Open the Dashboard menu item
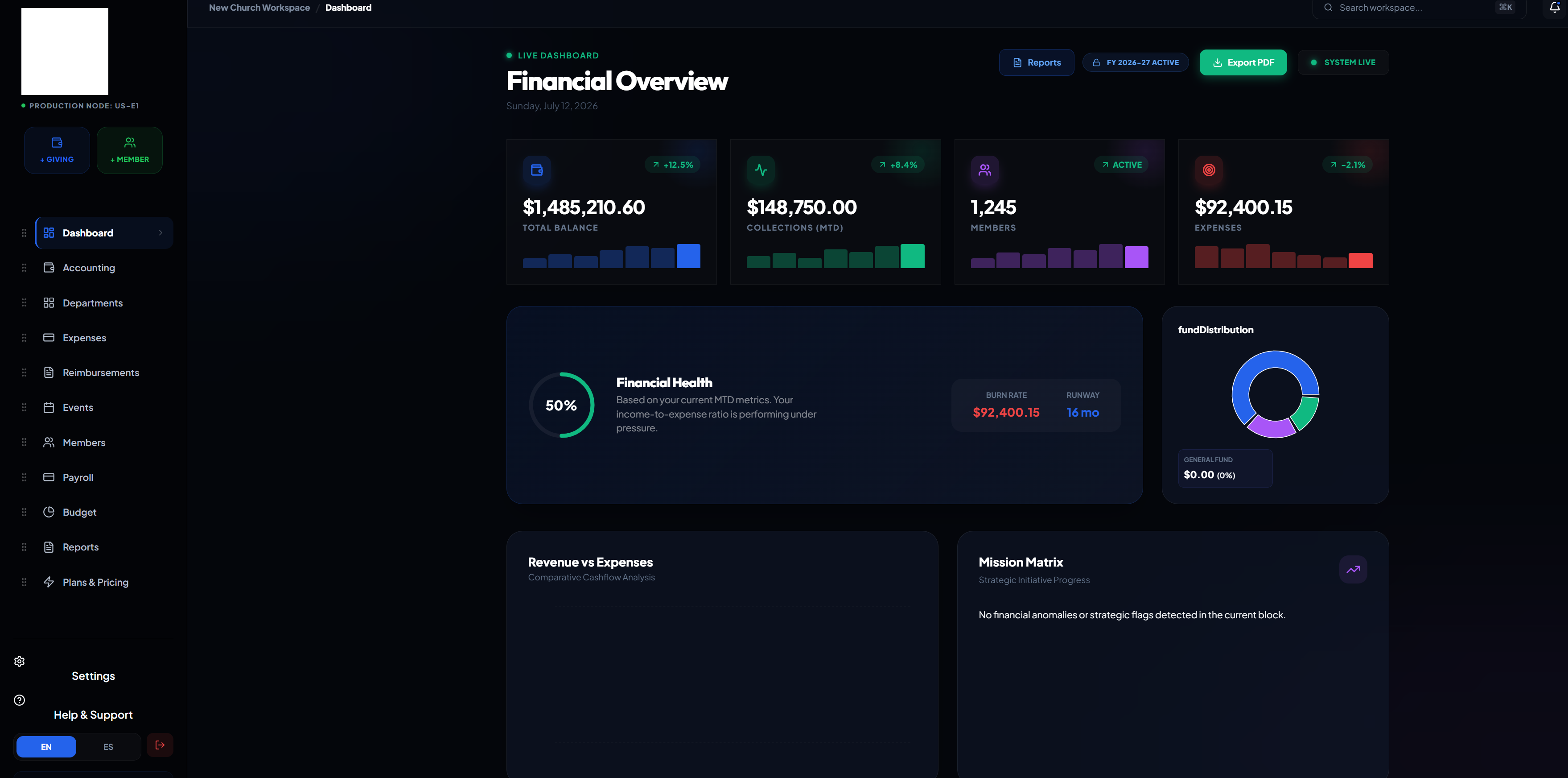This screenshot has width=1568, height=778. click(x=104, y=233)
